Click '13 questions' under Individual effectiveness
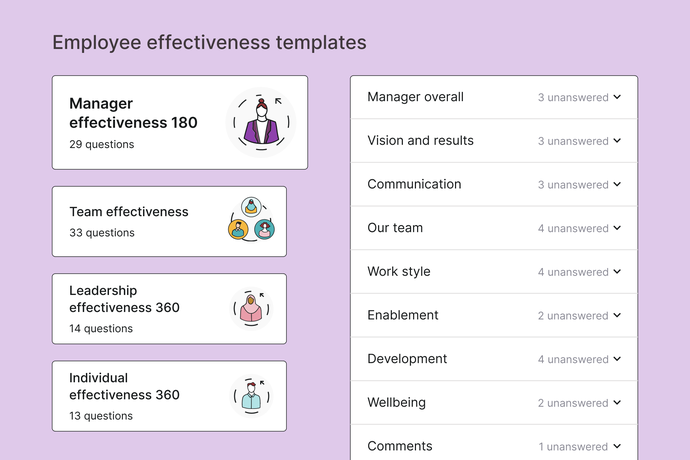The width and height of the screenshot is (690, 460). pyautogui.click(x=101, y=416)
